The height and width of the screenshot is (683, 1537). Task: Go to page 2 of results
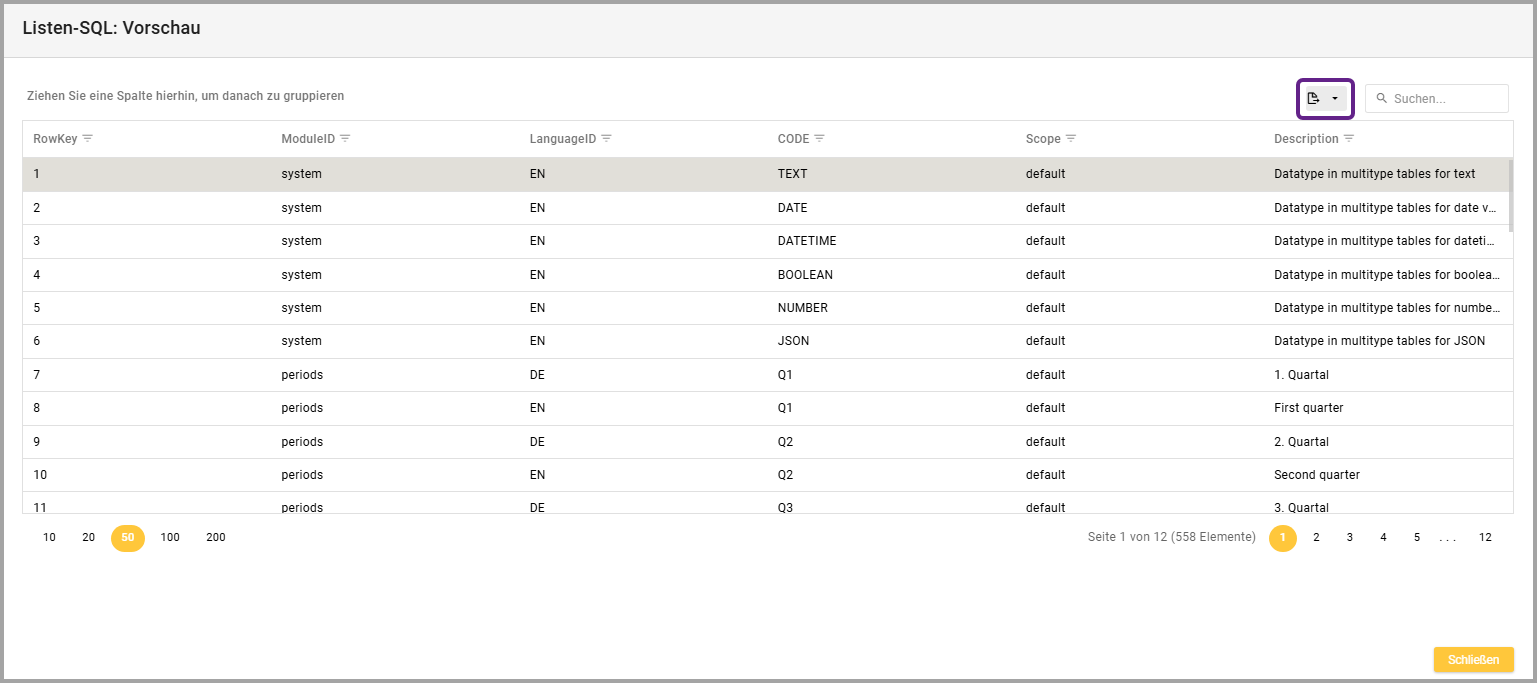[x=1316, y=538]
